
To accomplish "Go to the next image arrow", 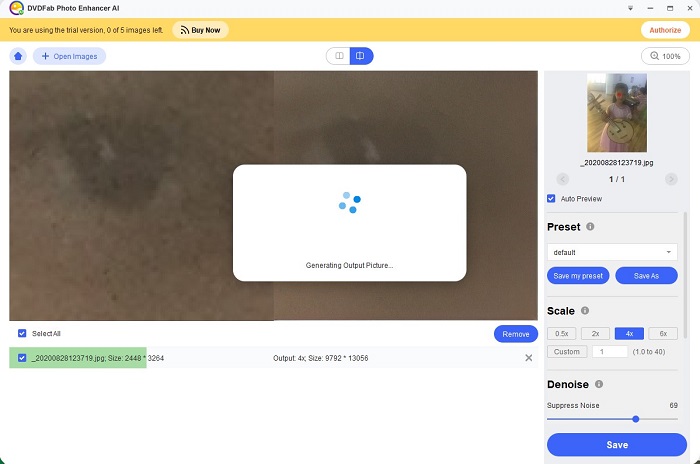I will (x=671, y=179).
